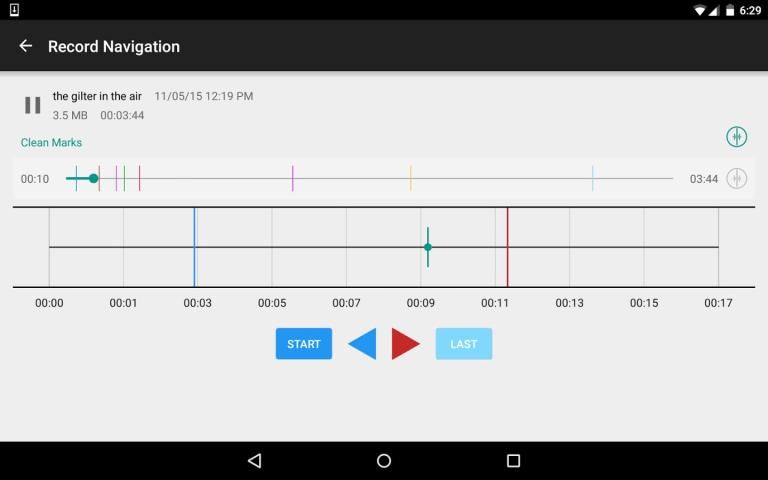Viewport: 768px width, 480px height.
Task: Jump to next mark with red arrow
Action: 405,344
